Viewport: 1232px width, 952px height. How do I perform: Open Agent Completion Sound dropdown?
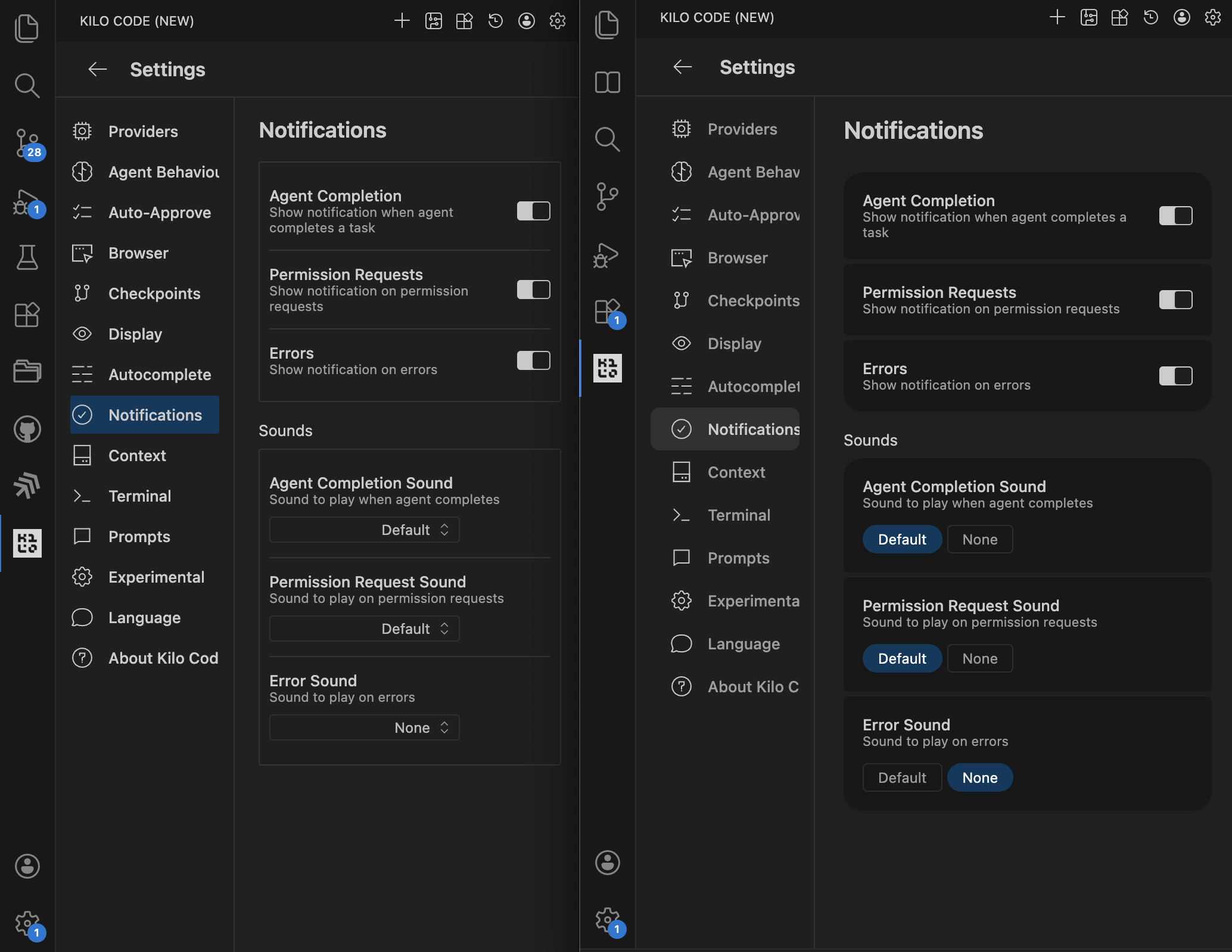point(364,530)
